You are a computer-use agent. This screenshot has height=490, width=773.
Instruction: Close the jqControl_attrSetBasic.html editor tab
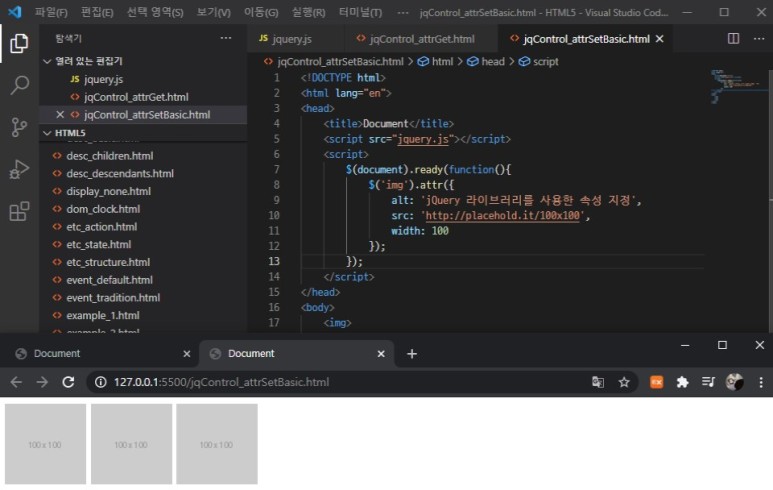pos(660,39)
